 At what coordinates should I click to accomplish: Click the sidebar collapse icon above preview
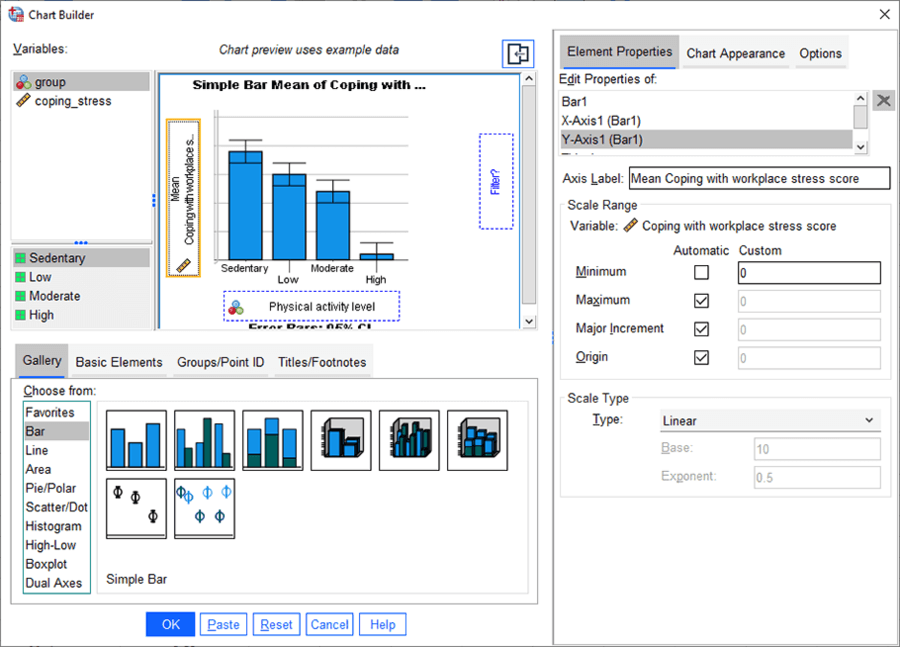(517, 54)
